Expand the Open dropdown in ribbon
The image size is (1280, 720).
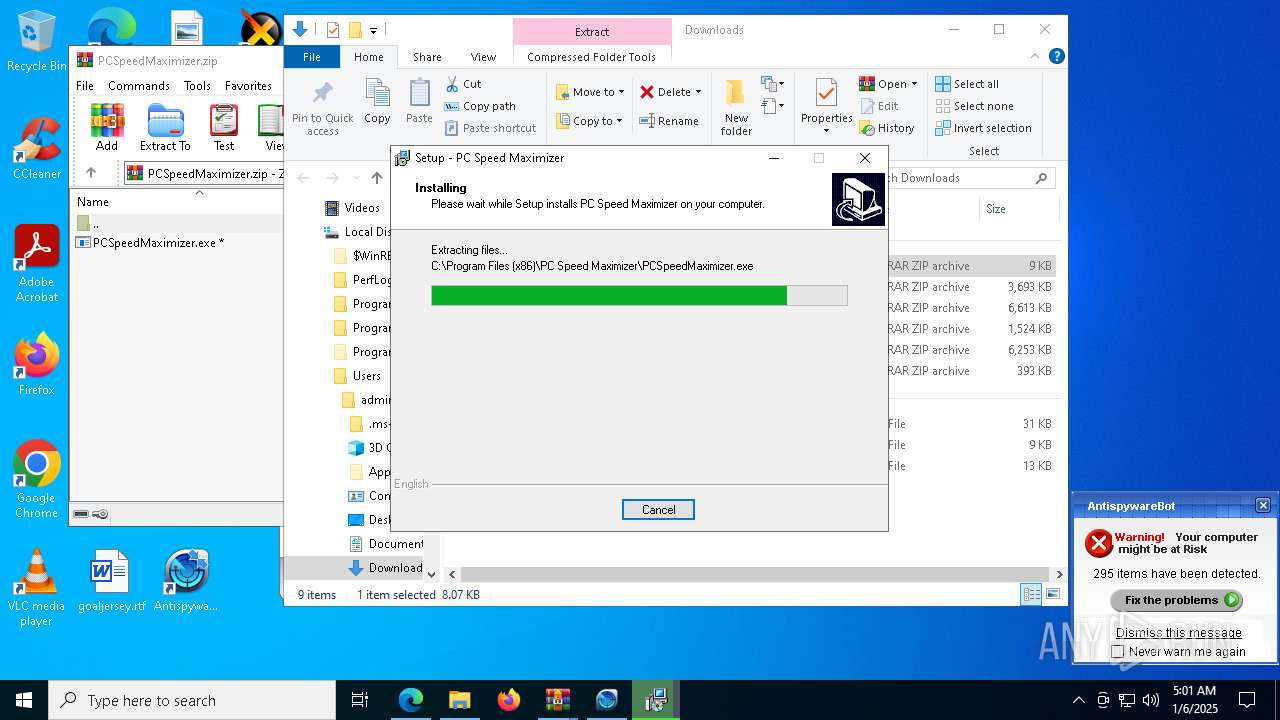tap(914, 84)
